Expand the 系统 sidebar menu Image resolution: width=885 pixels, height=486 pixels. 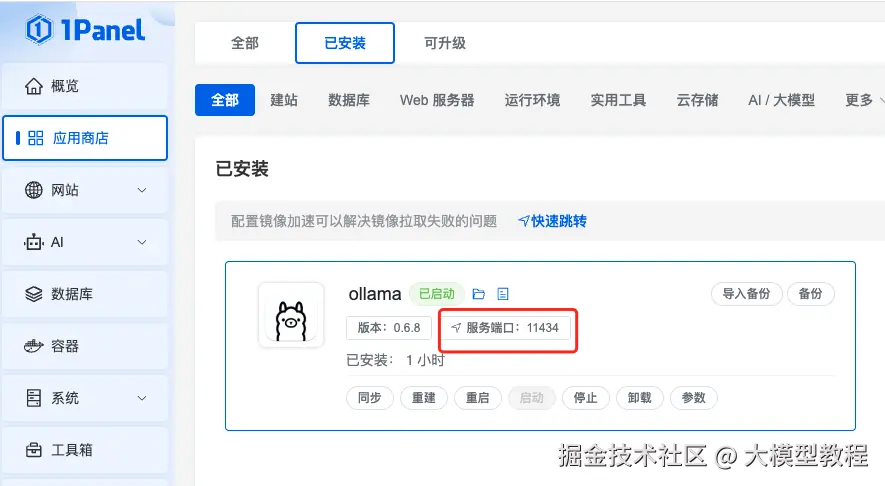click(141, 398)
